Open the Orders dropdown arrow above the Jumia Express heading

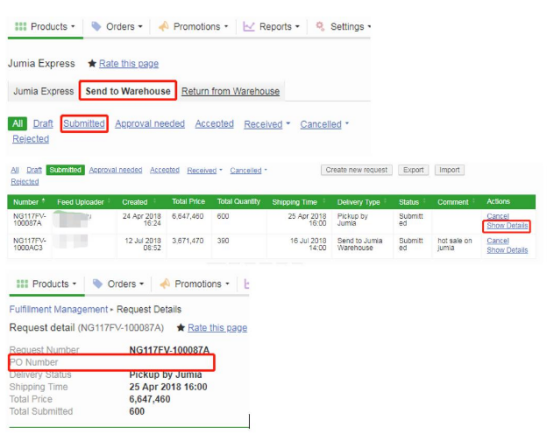pos(140,27)
